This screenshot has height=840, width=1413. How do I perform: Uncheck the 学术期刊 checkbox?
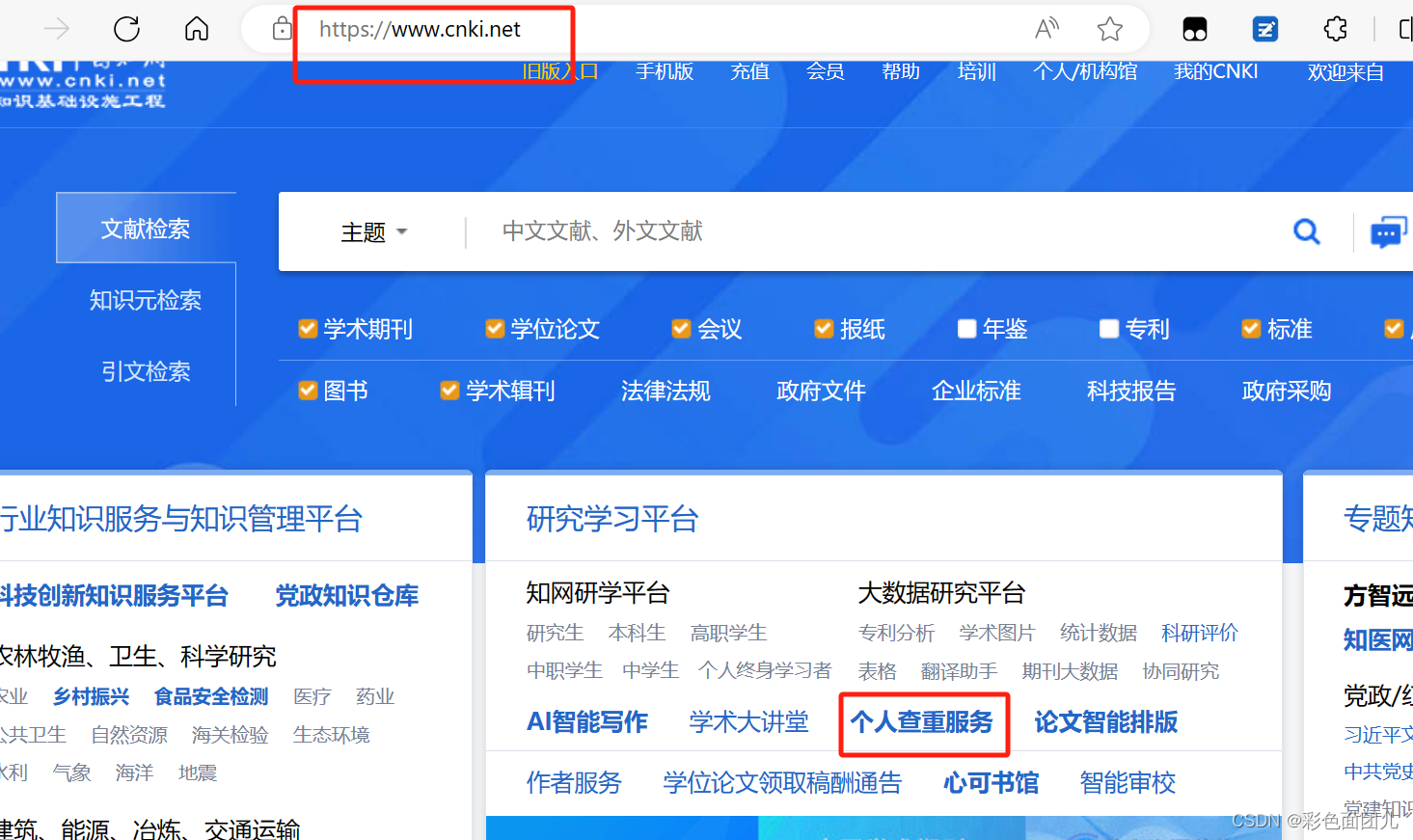point(308,329)
